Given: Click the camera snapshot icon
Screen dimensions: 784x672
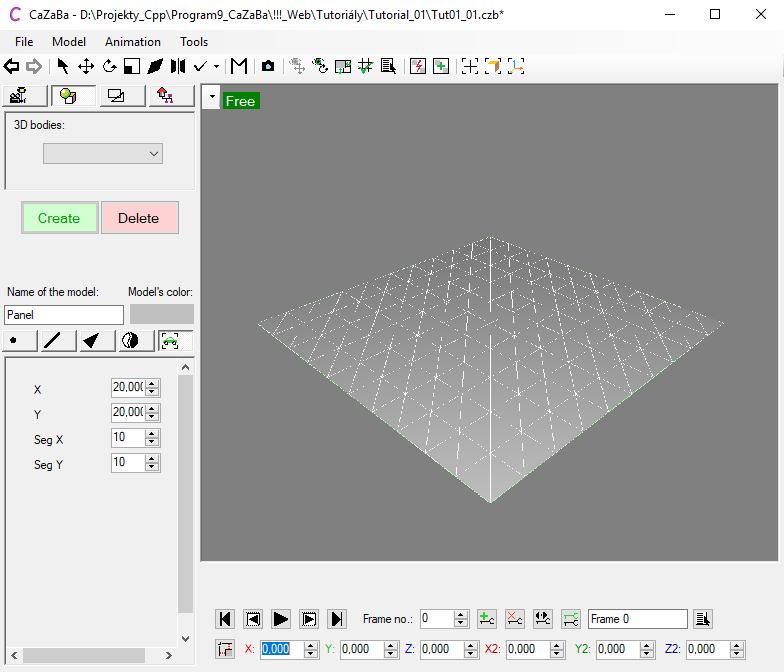Looking at the screenshot, I should [268, 66].
